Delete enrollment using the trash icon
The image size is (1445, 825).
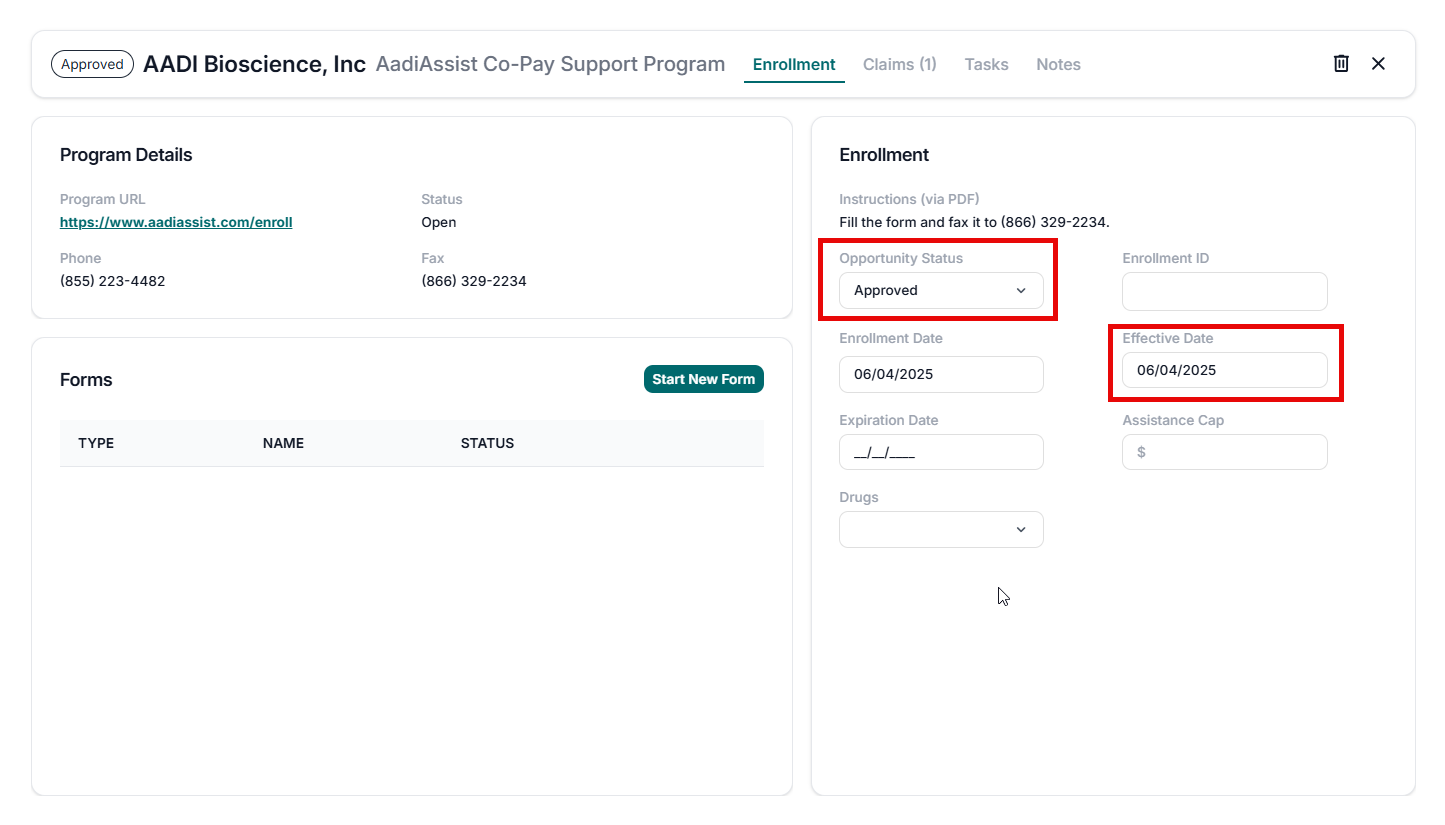pyautogui.click(x=1341, y=64)
